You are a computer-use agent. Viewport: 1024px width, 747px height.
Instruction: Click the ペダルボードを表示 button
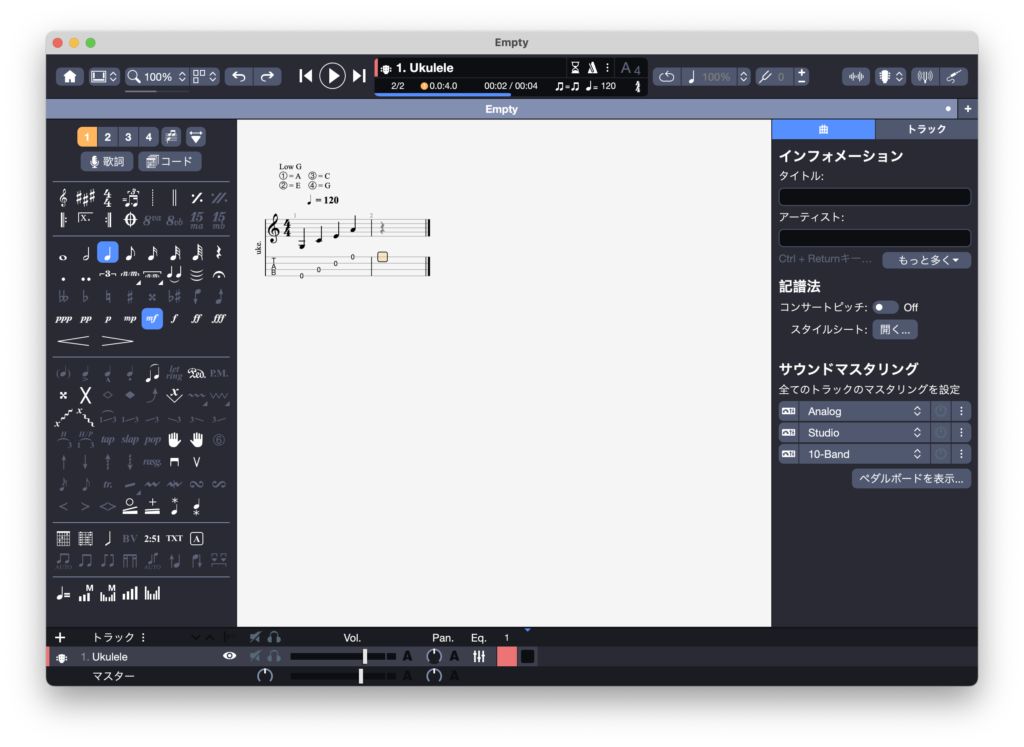coord(911,479)
